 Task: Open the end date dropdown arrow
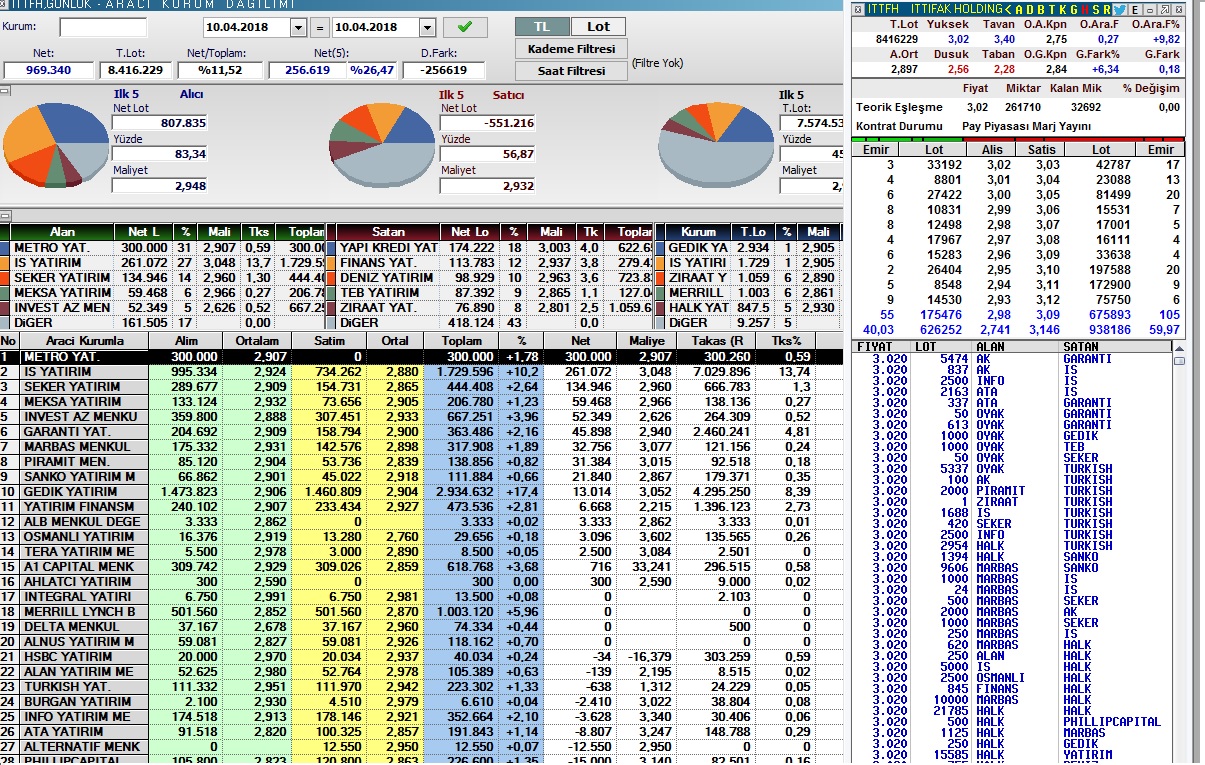[427, 28]
